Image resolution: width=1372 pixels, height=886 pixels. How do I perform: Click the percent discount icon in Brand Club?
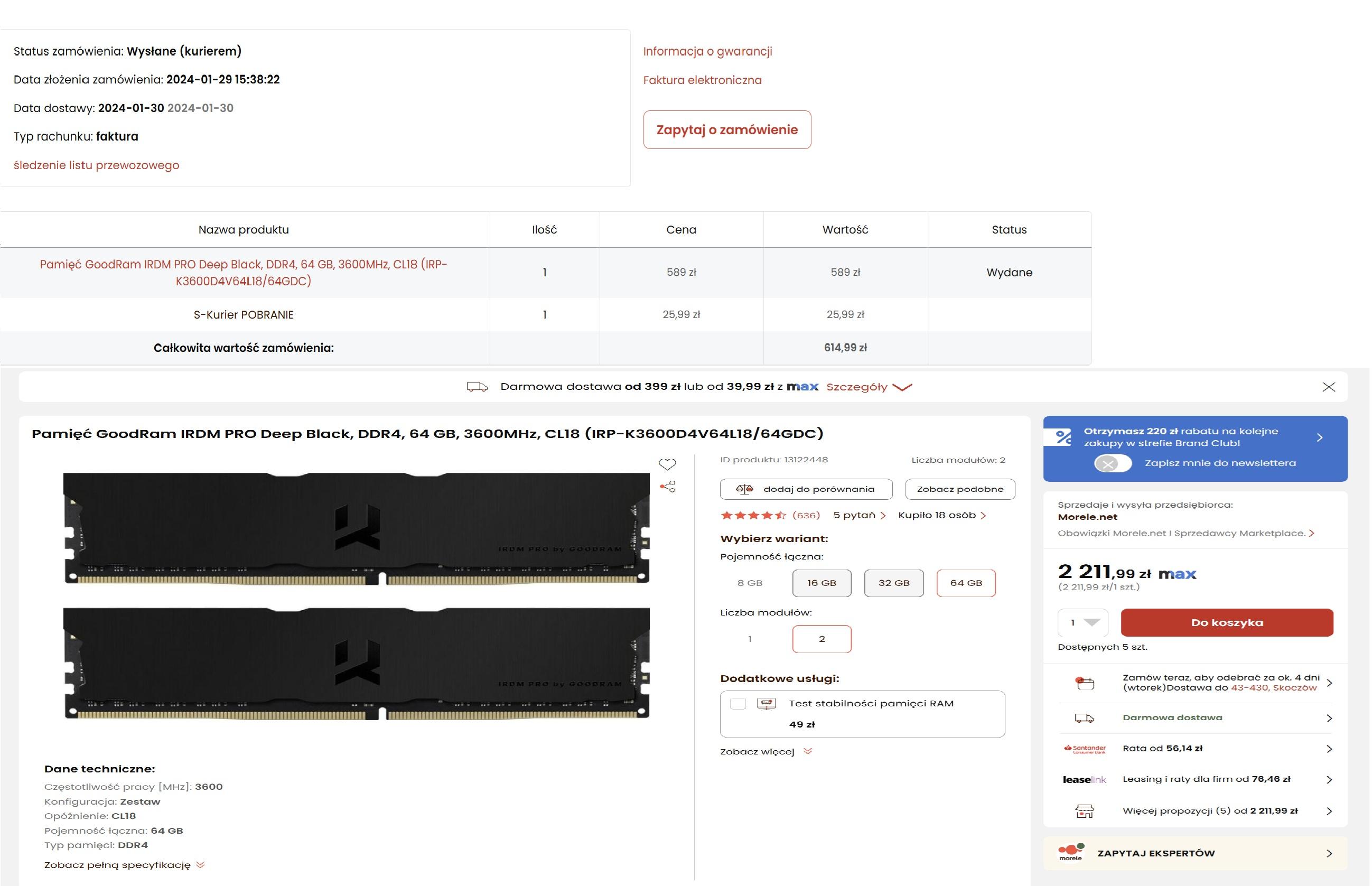point(1063,437)
